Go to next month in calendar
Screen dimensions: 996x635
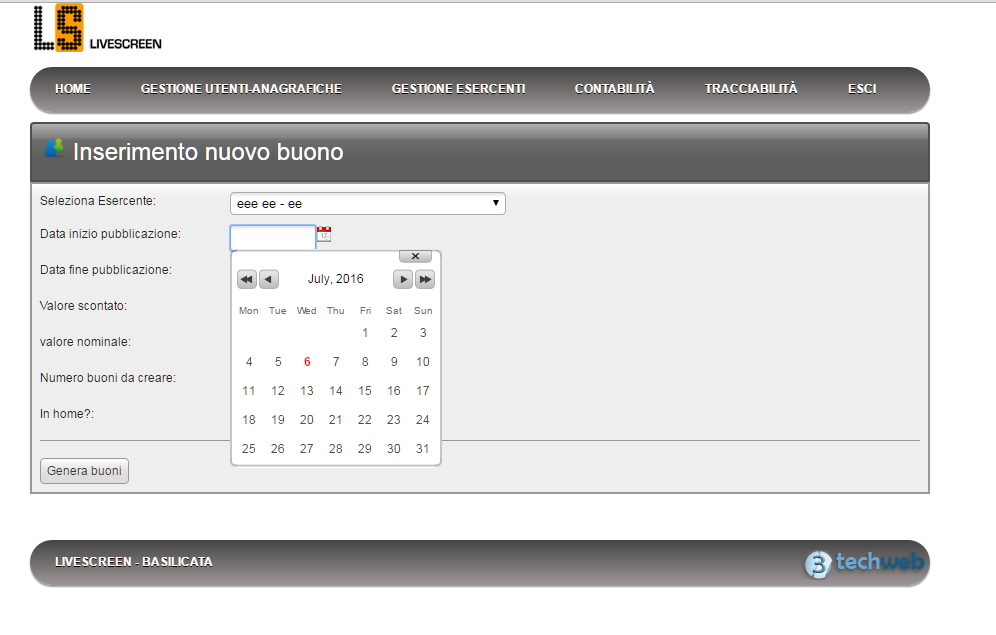[x=403, y=279]
